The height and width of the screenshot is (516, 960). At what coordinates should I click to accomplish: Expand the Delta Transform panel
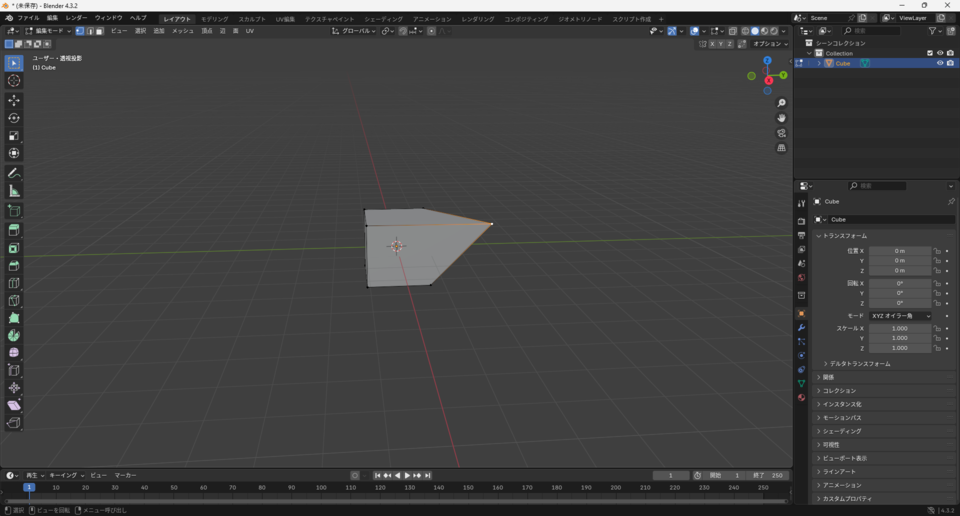pyautogui.click(x=860, y=364)
